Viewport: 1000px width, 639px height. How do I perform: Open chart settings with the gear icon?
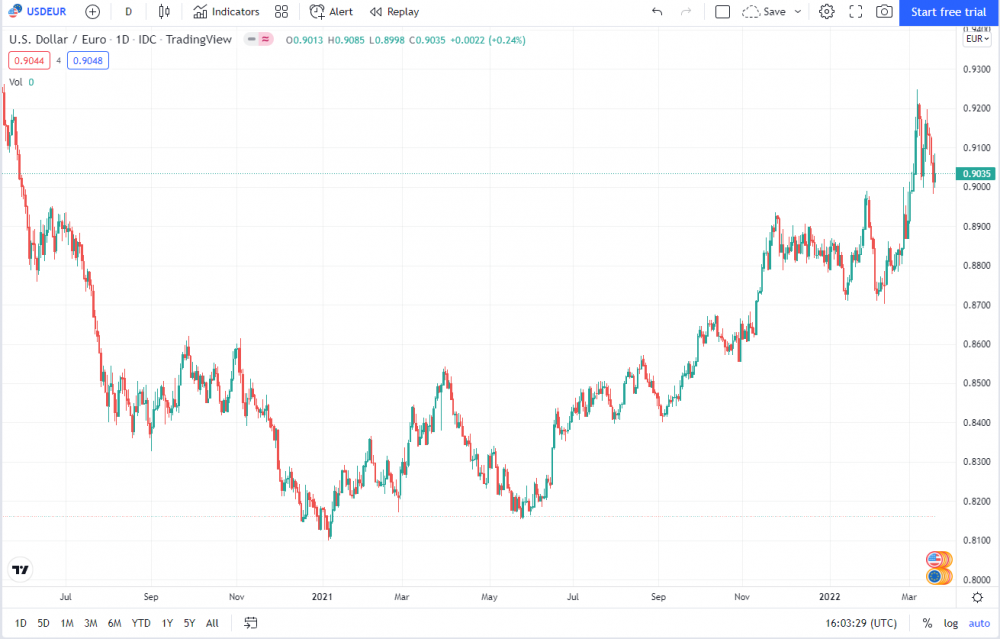pos(826,11)
